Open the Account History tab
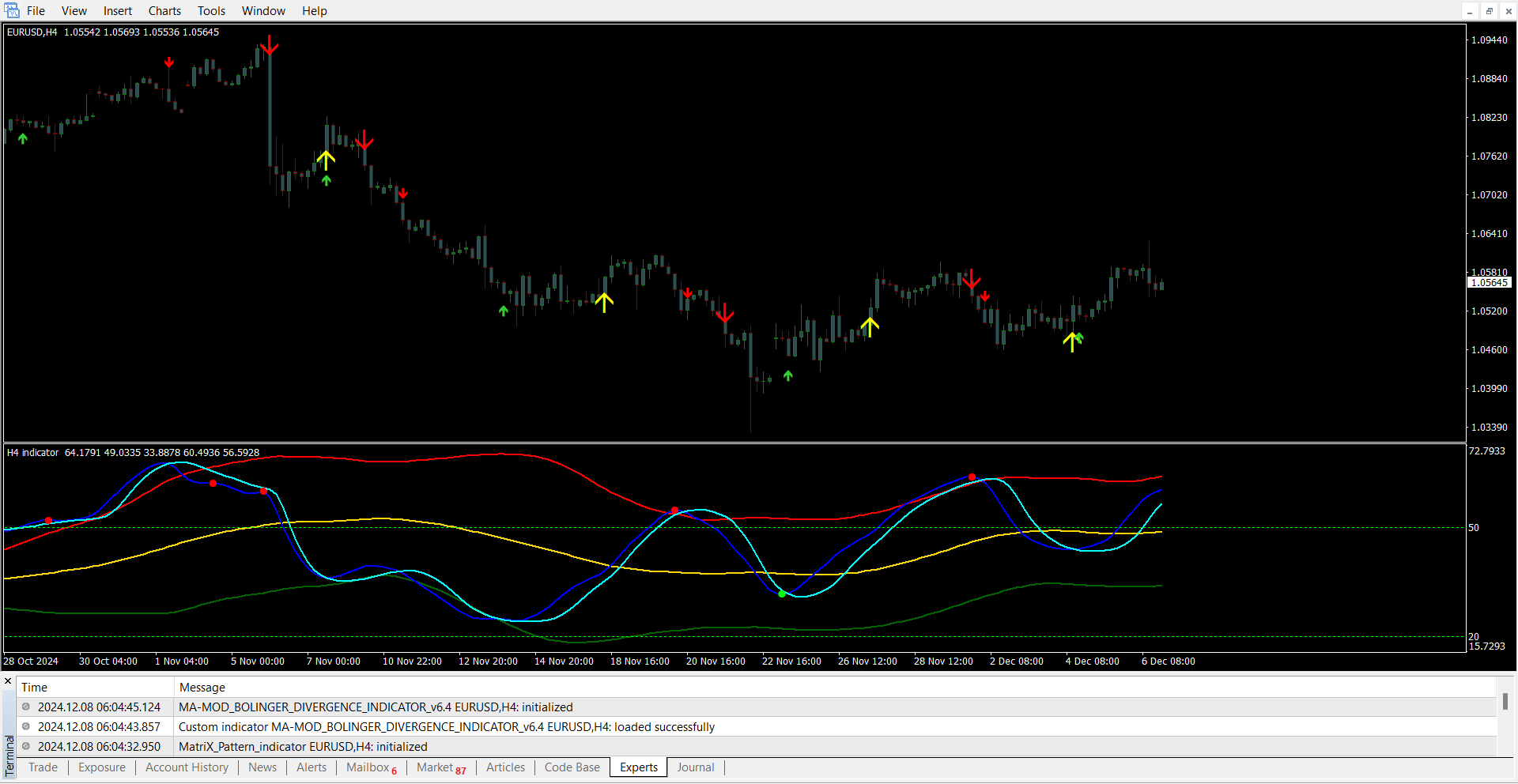The height and width of the screenshot is (784, 1518). (x=187, y=767)
